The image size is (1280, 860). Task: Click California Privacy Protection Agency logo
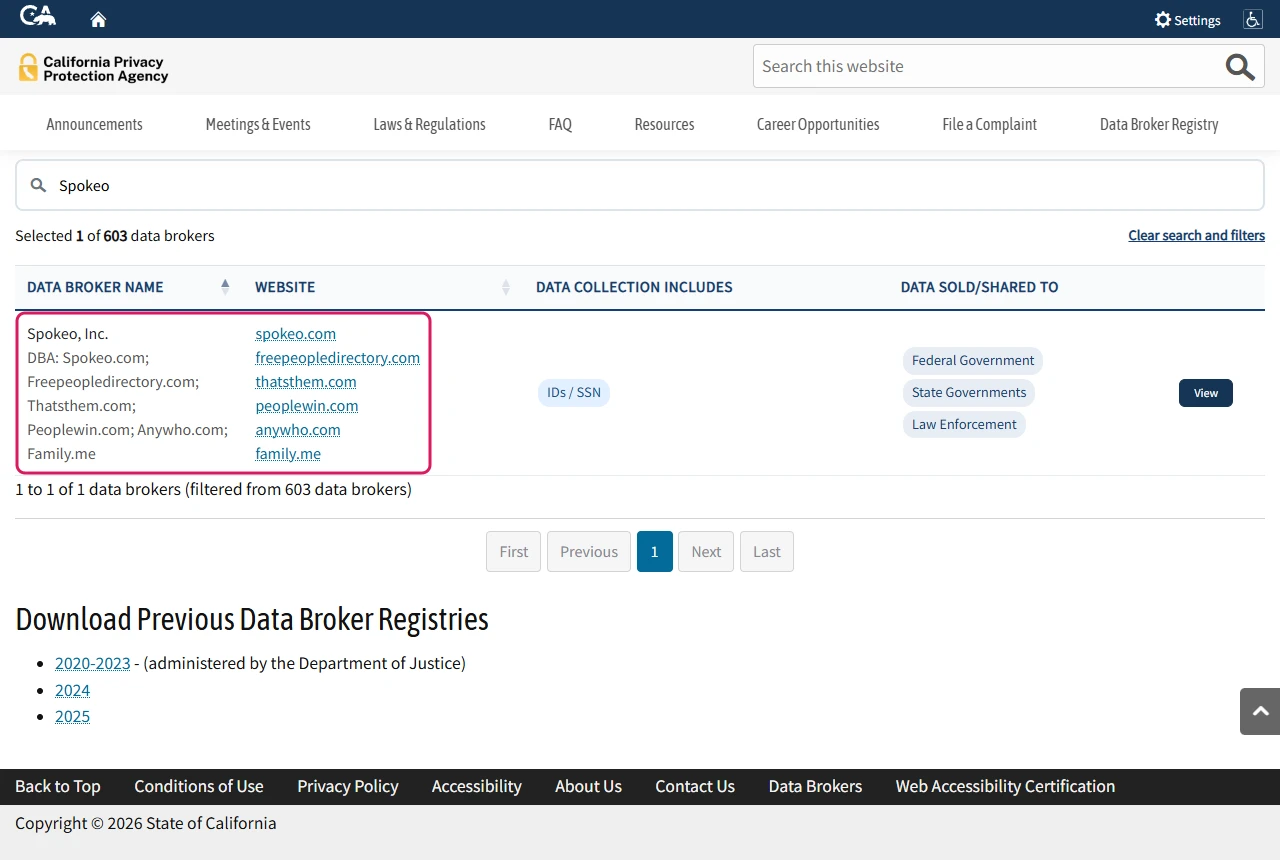click(93, 68)
